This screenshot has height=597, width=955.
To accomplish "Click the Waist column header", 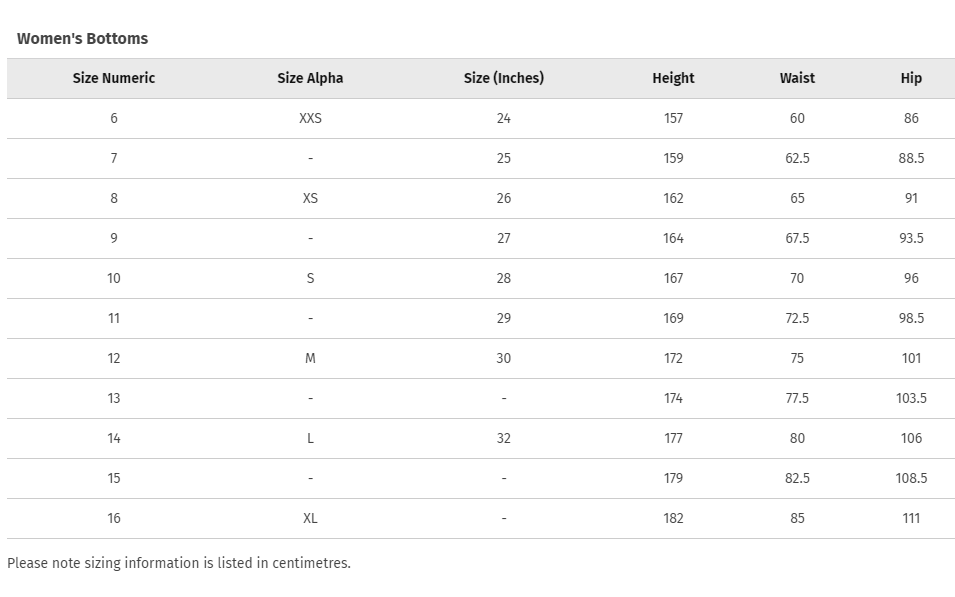I will [797, 78].
